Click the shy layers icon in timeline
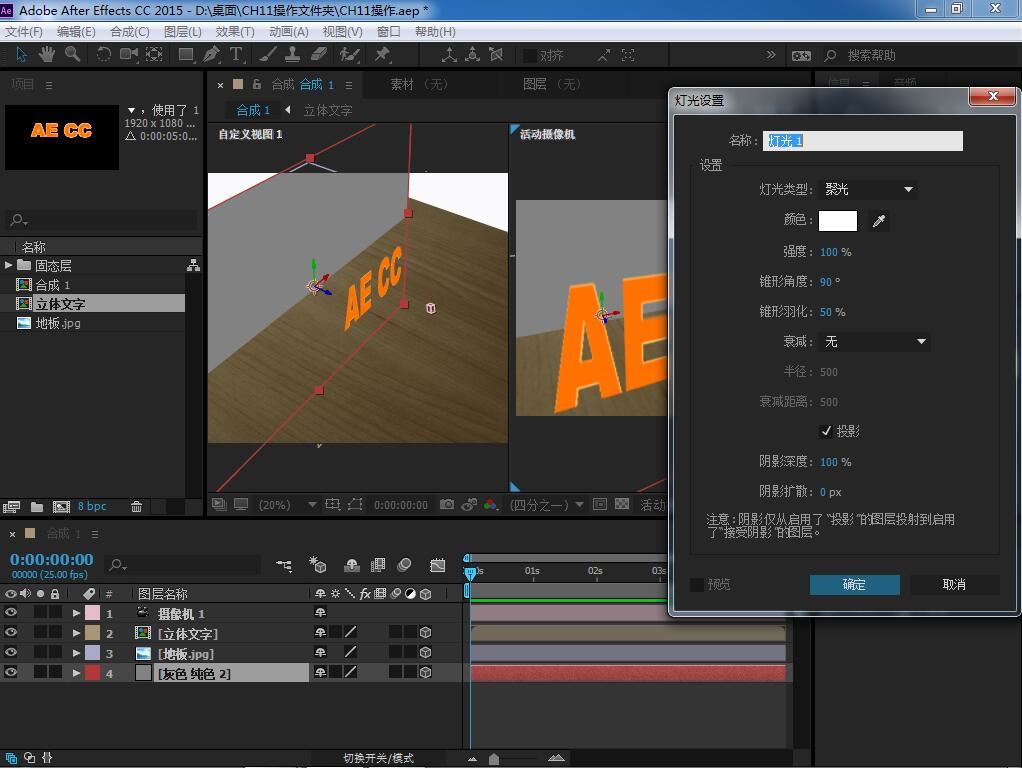 [x=352, y=565]
